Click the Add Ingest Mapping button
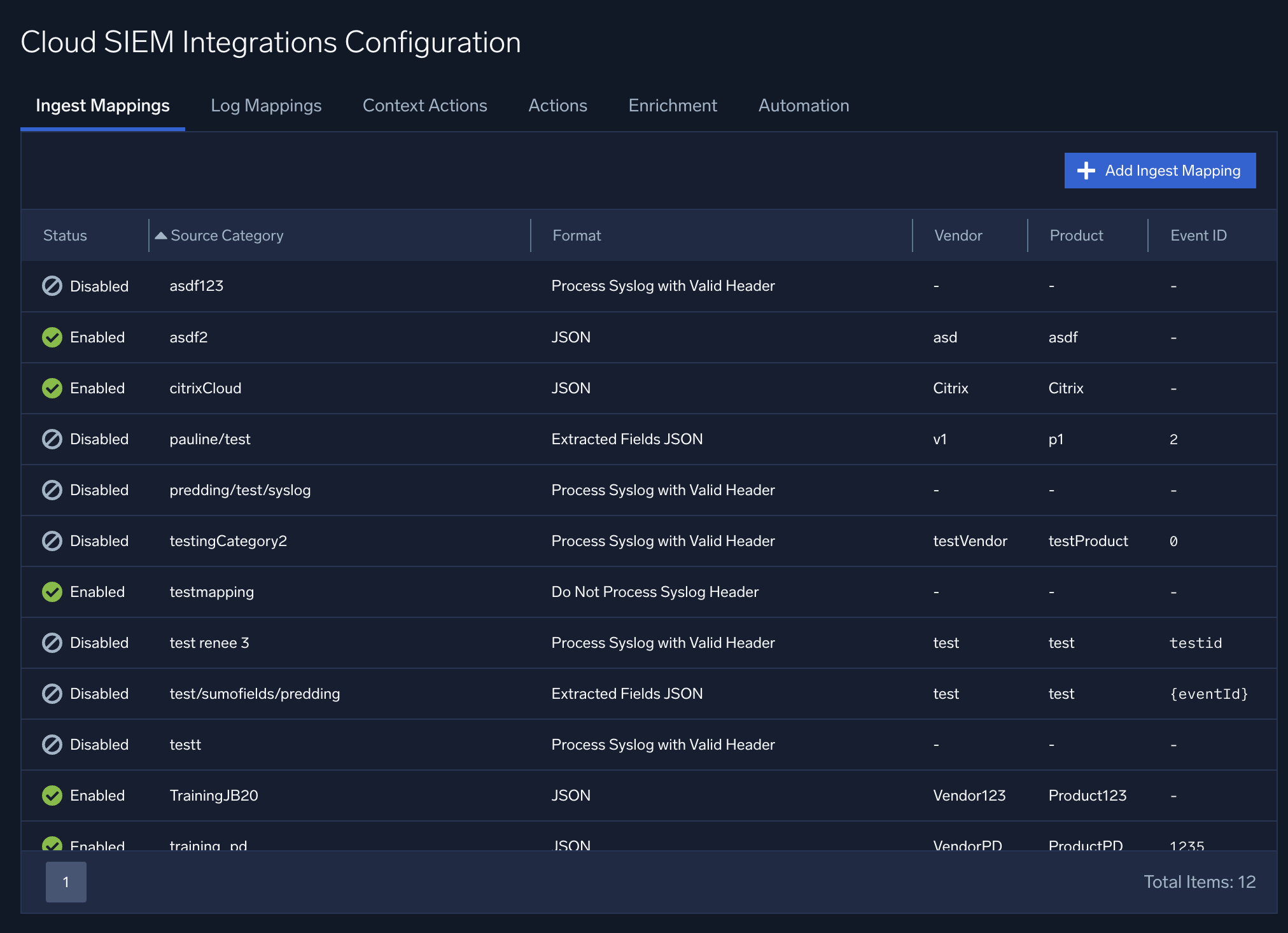The width and height of the screenshot is (1288, 933). (x=1159, y=171)
